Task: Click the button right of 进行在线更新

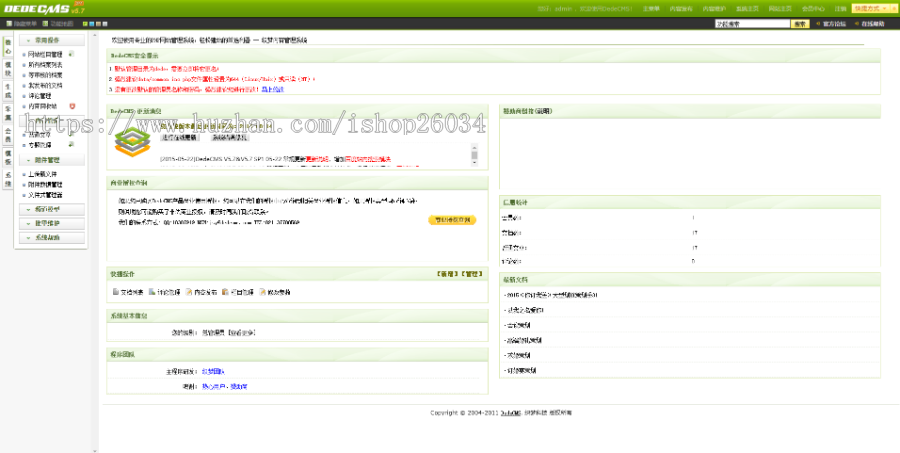Action: click(229, 138)
